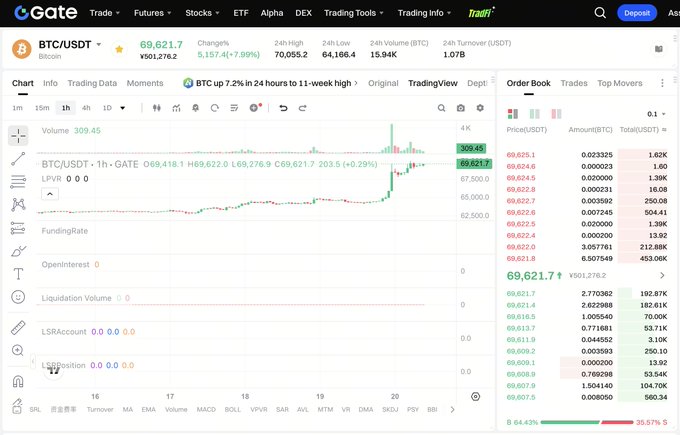Select the 1D timeframe
680x435 pixels.
(107, 108)
